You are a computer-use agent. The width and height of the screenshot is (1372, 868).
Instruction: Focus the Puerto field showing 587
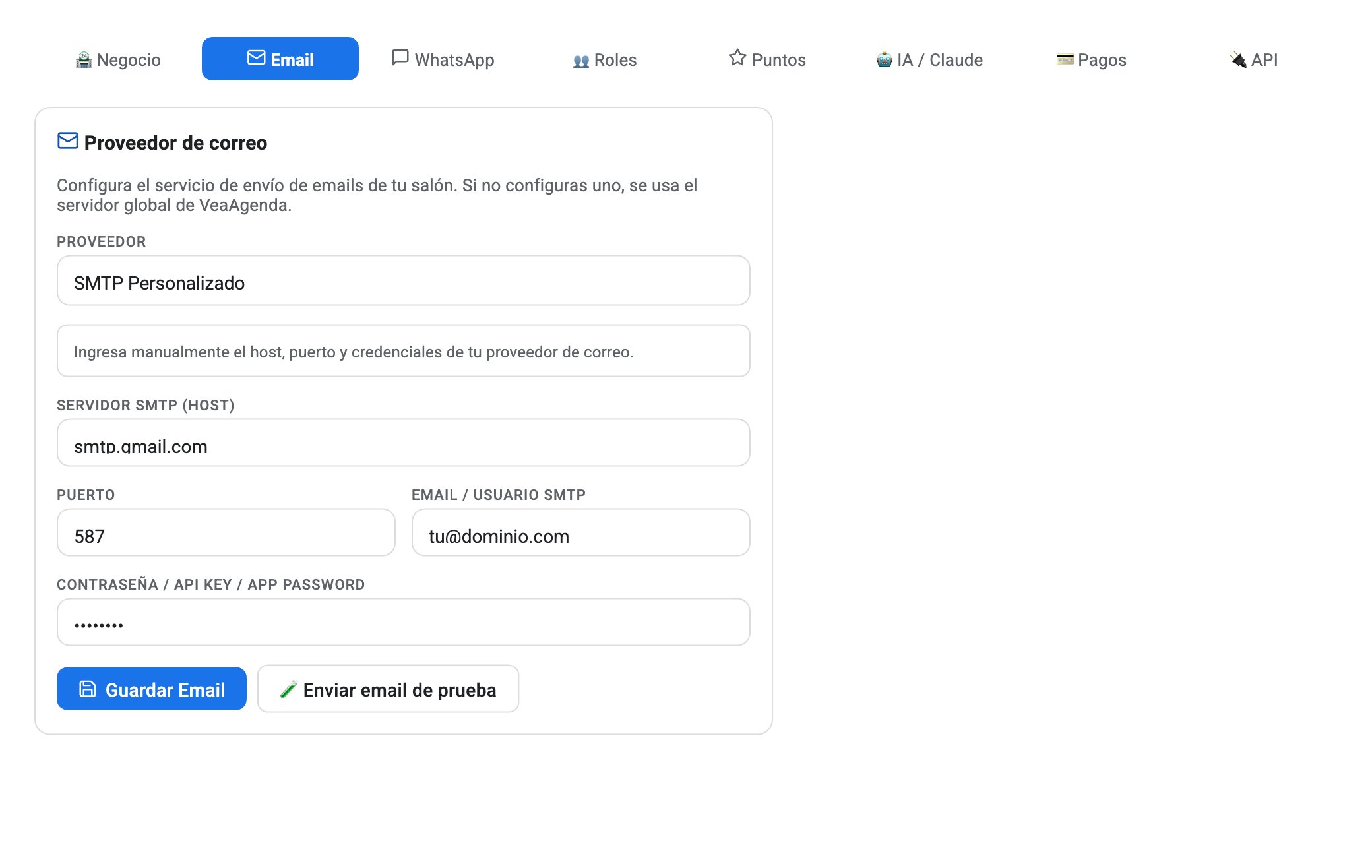point(226,533)
